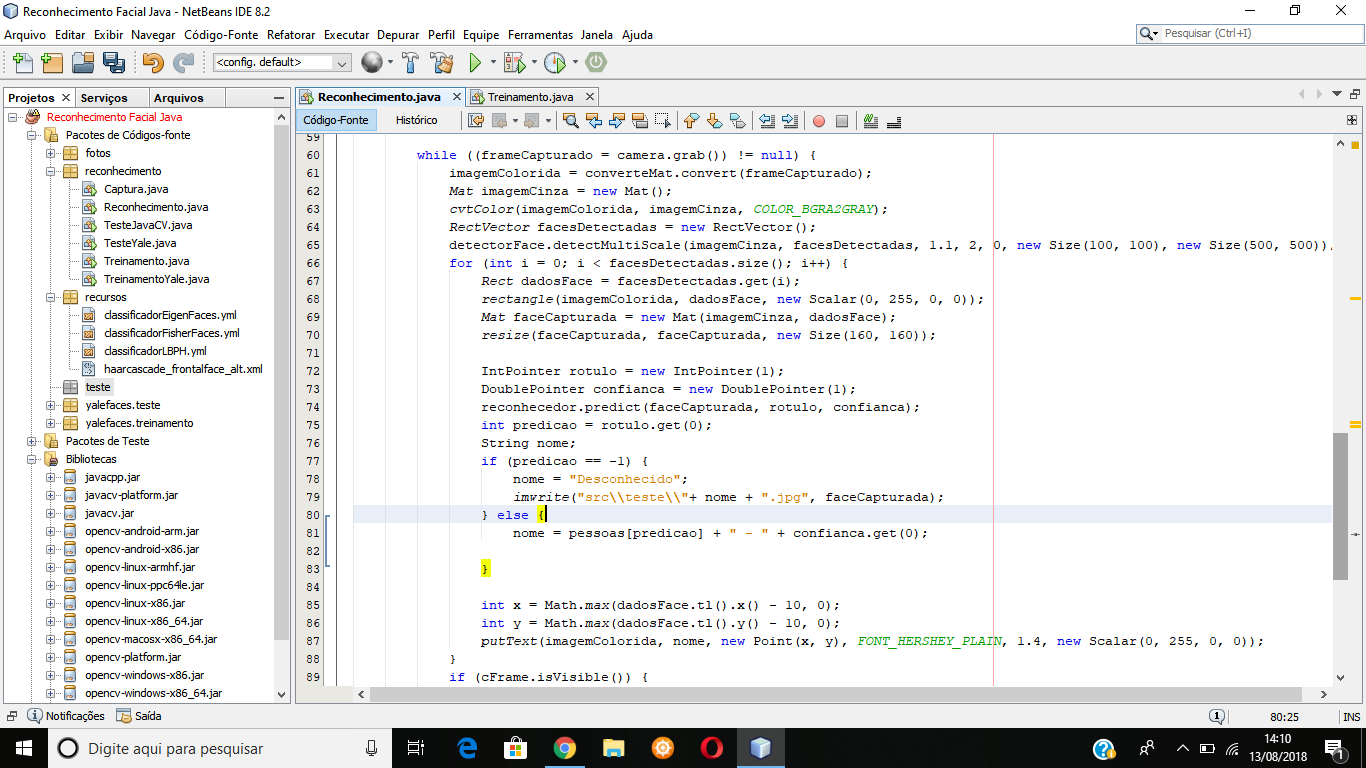Click the New Project icon
The image size is (1366, 768).
click(52, 62)
